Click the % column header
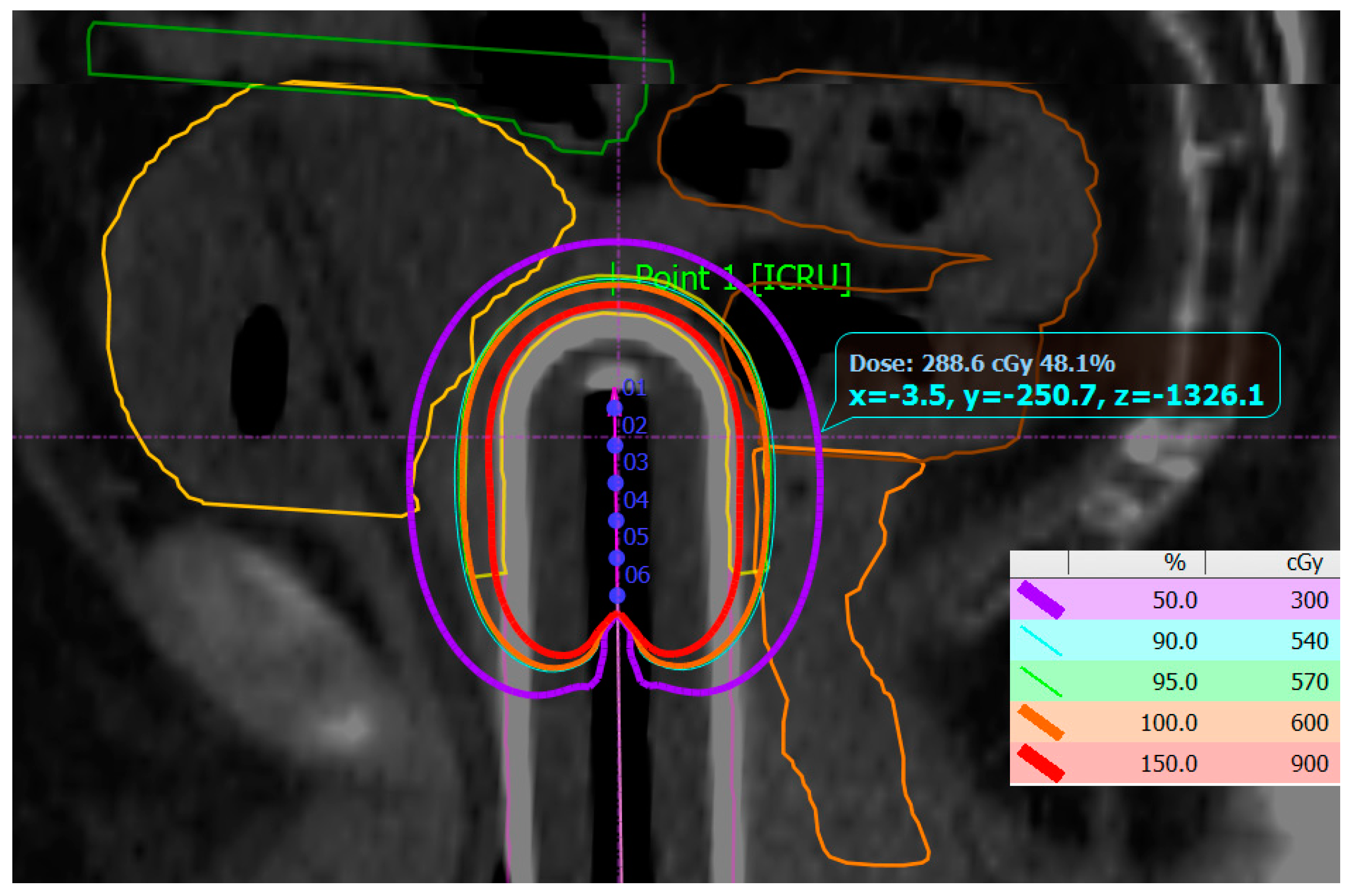This screenshot has width=1355, height=896. click(1174, 563)
